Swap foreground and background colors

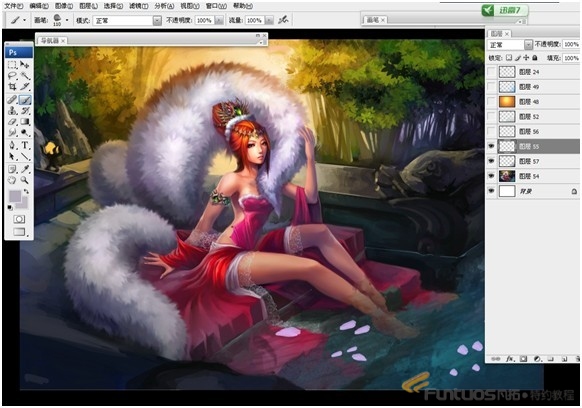coord(27,192)
